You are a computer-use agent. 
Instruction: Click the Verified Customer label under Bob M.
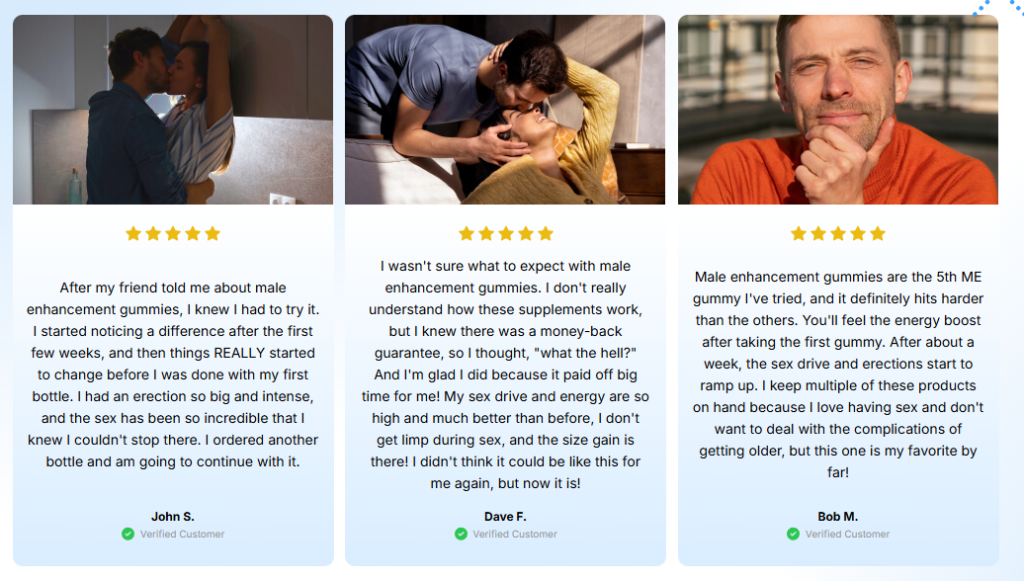click(848, 534)
